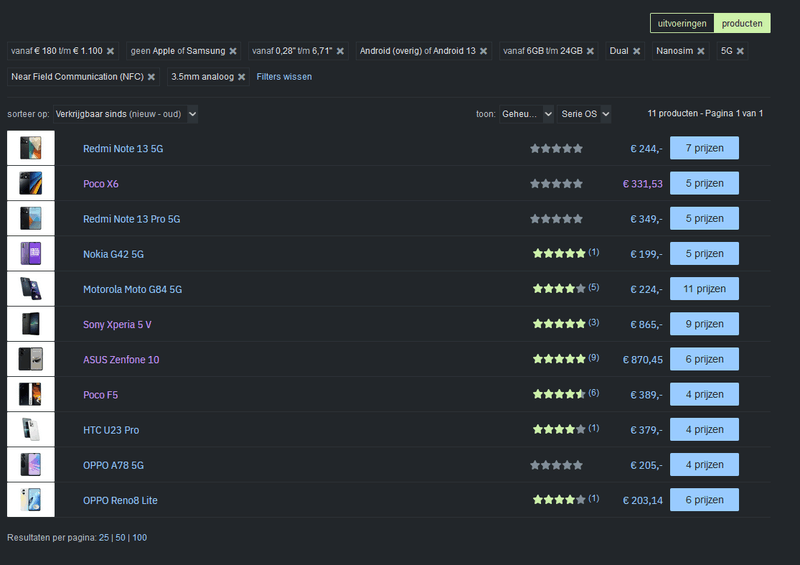Open the Redmi Note 13 5G thumbnail
800x565 pixels.
click(x=31, y=148)
